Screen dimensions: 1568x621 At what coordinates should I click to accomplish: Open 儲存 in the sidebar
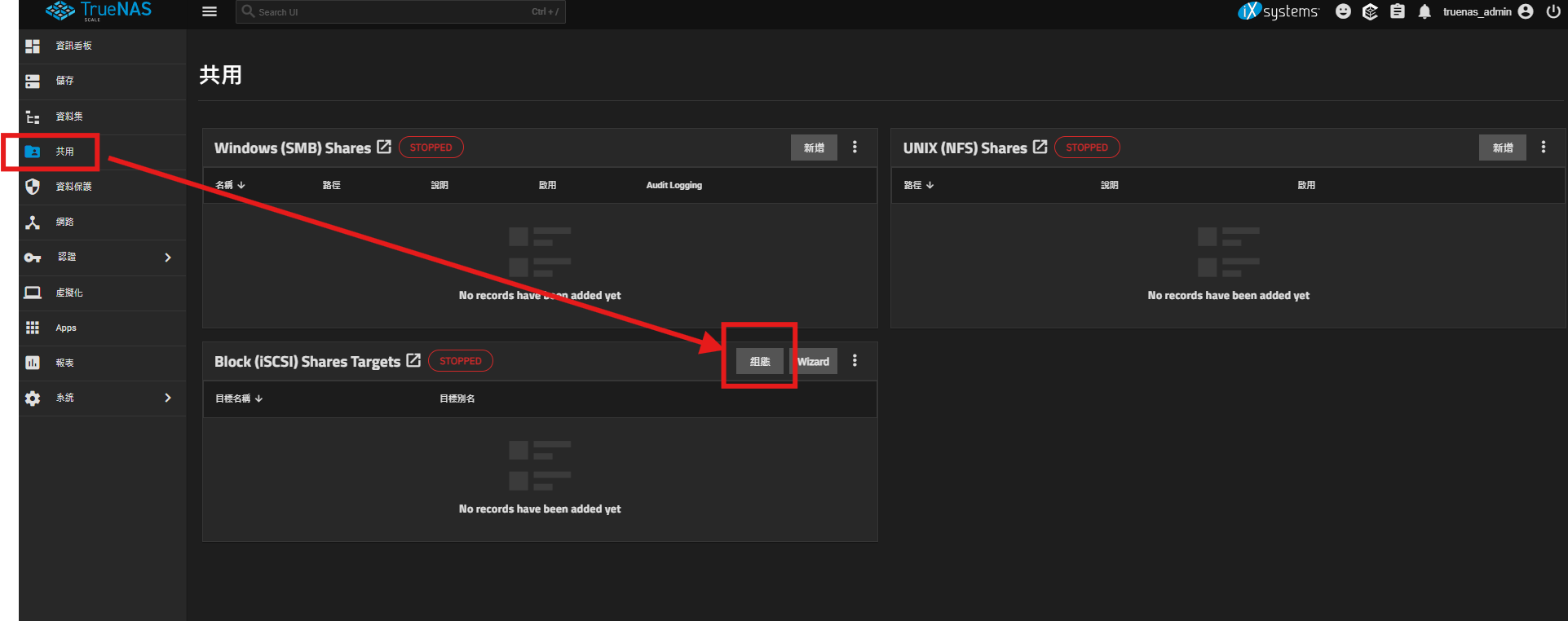[64, 81]
